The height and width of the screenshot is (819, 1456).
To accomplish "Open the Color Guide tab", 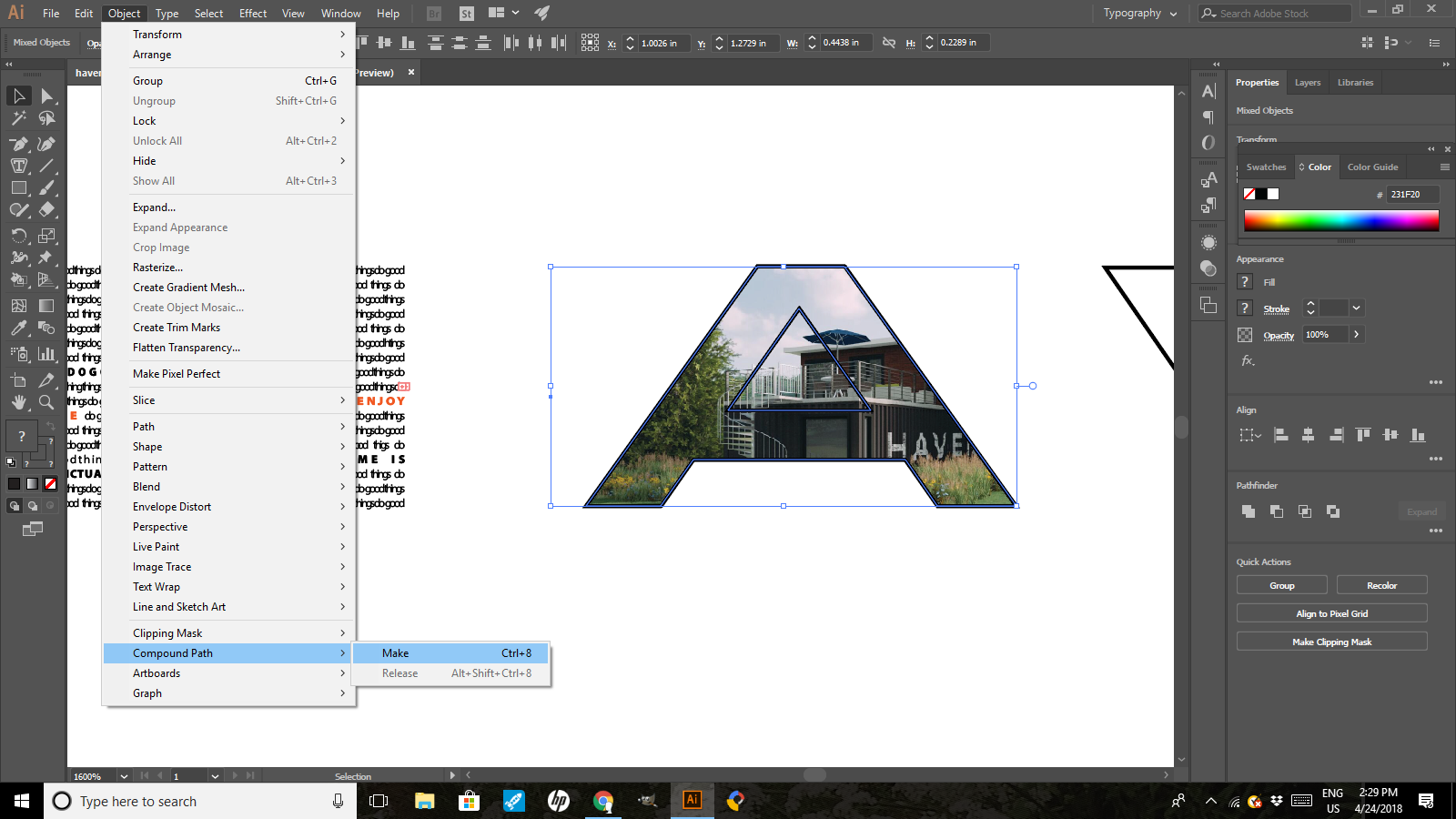I will point(1372,167).
